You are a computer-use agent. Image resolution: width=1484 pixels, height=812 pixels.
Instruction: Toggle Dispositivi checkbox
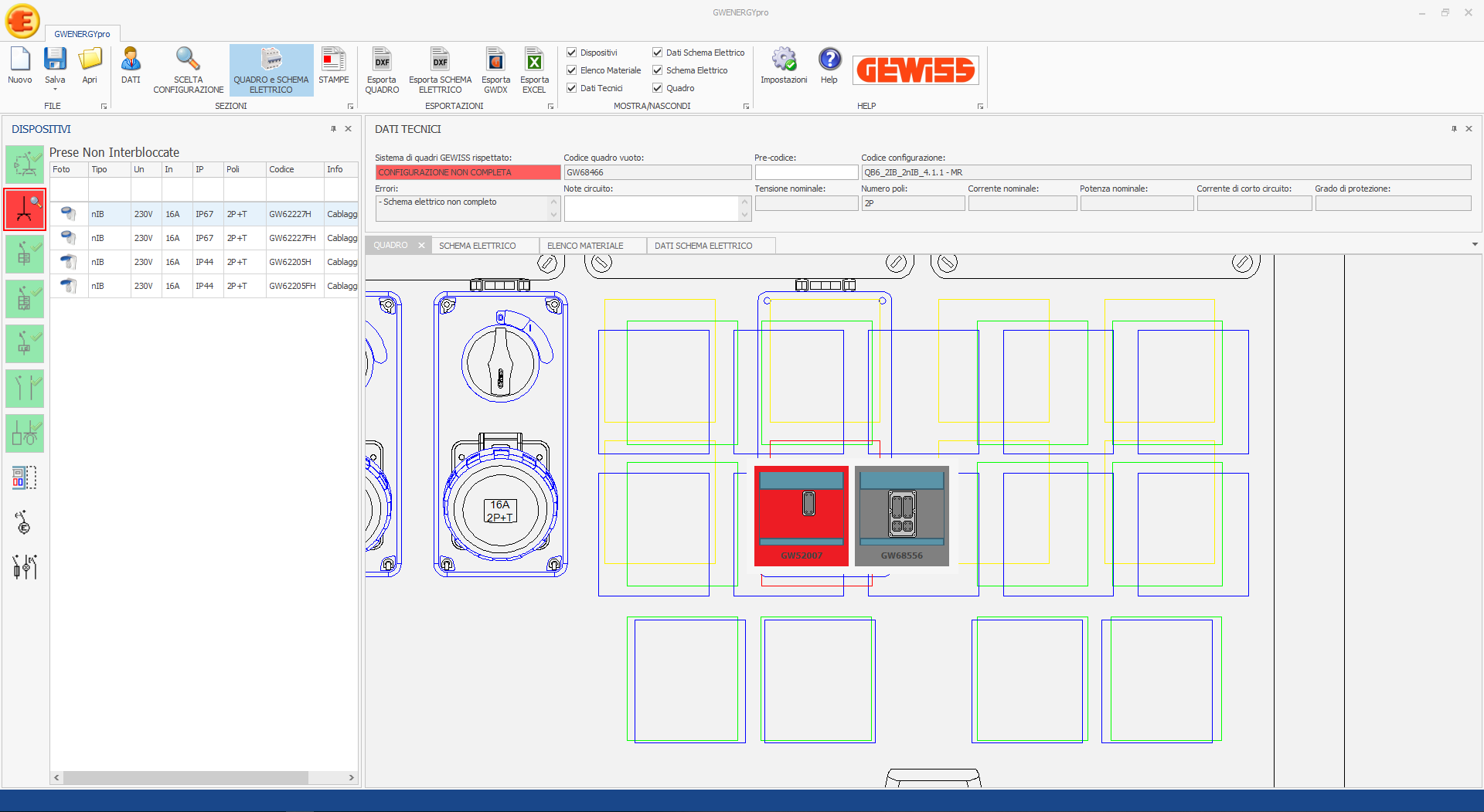[572, 53]
